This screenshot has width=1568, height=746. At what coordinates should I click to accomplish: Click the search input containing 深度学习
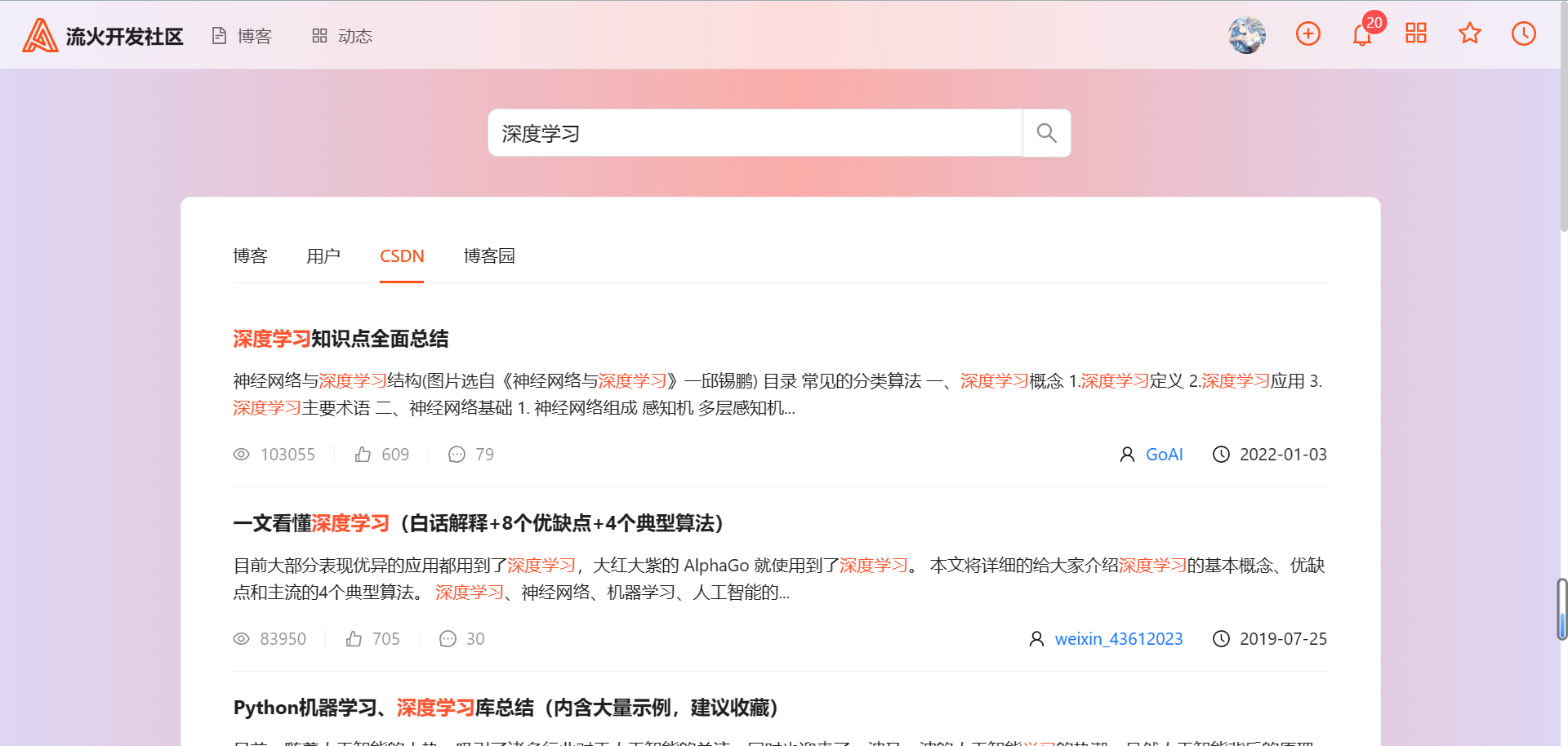point(755,133)
